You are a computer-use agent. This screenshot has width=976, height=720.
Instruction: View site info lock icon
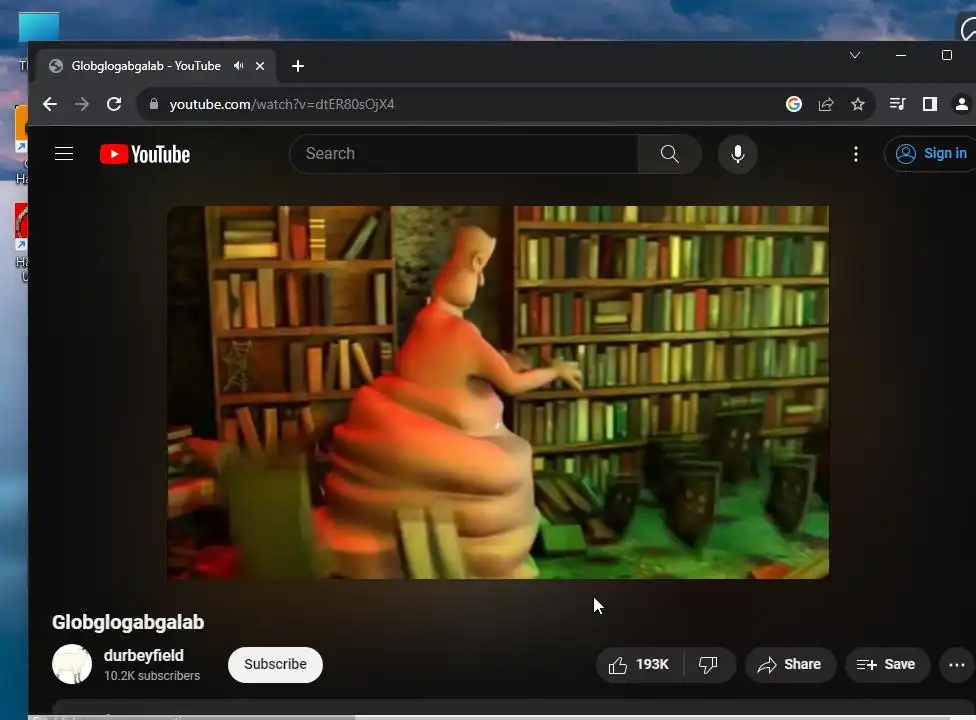pyautogui.click(x=154, y=104)
